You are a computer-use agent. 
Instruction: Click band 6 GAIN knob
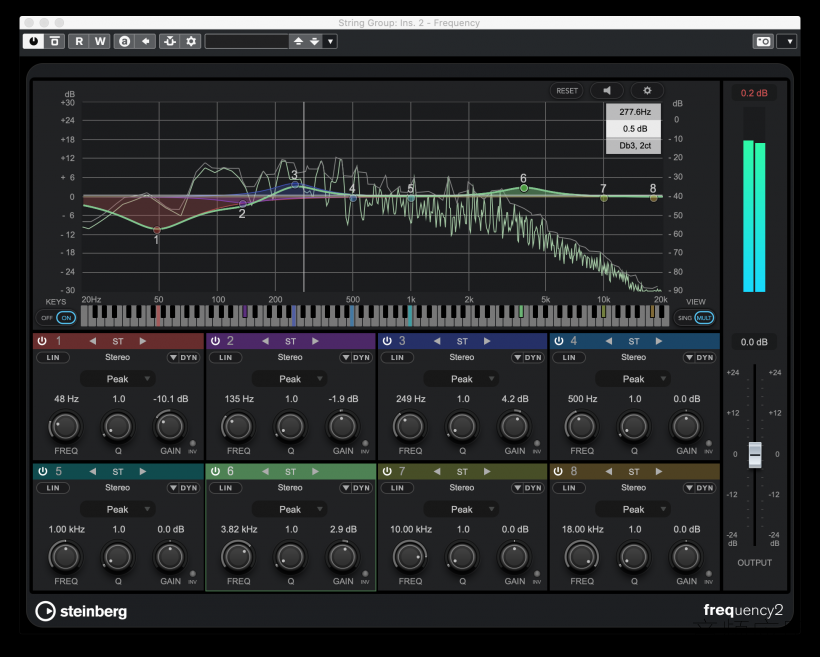point(343,557)
